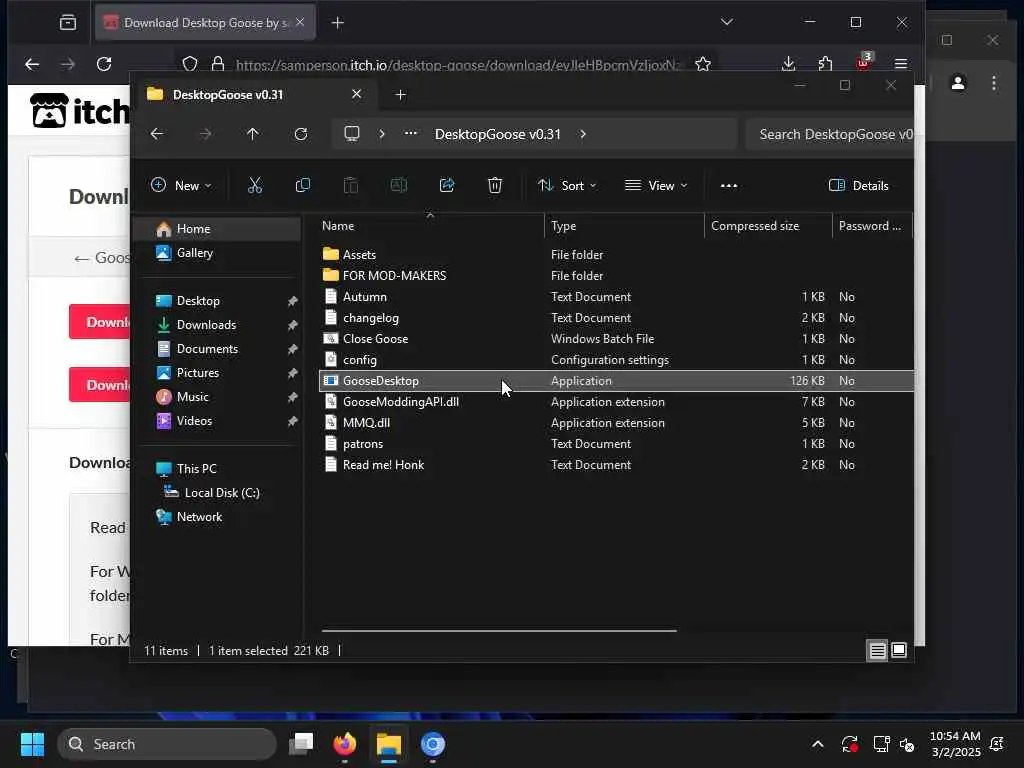This screenshot has height=768, width=1024.
Task: Open the Windows Start menu
Action: coord(32,744)
